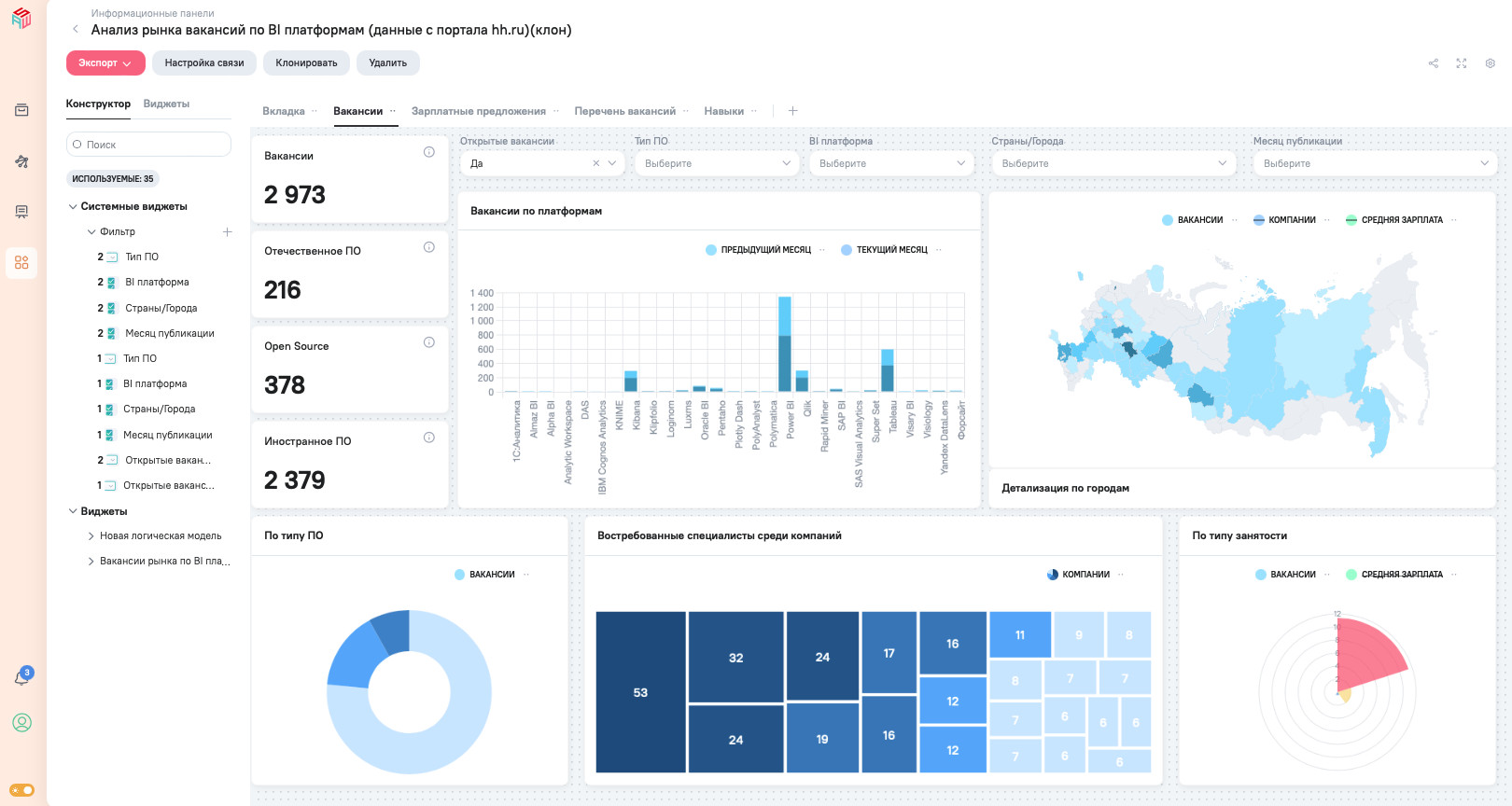Click the ТЕКУЩИЙ МЕСЯЦ legend color dot
The height and width of the screenshot is (806, 1512).
pyautogui.click(x=847, y=250)
